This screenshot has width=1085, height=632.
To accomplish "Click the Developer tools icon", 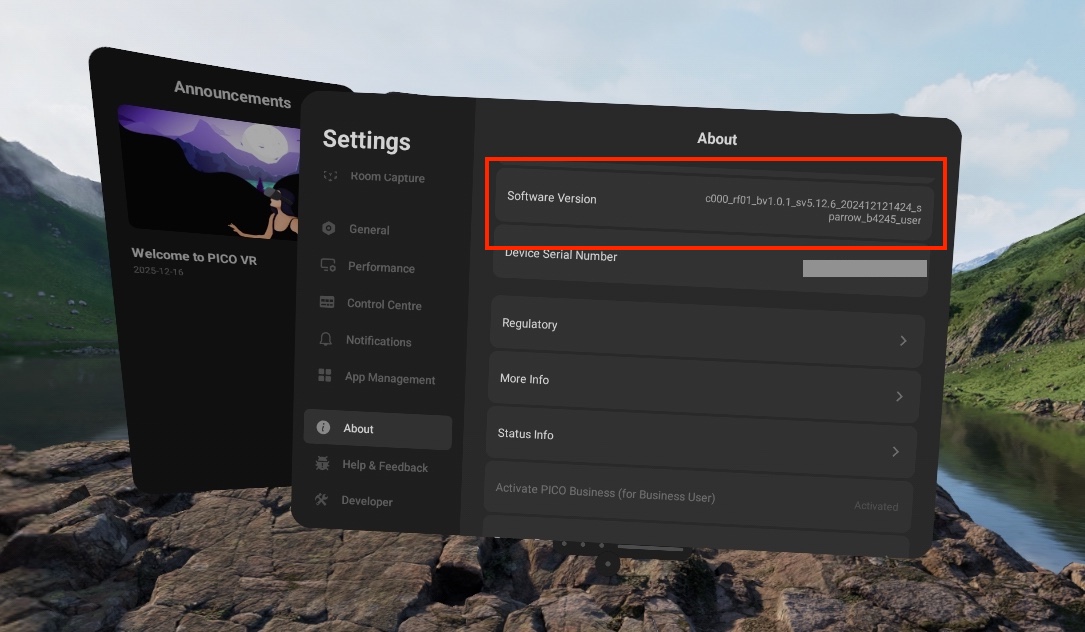I will (321, 499).
